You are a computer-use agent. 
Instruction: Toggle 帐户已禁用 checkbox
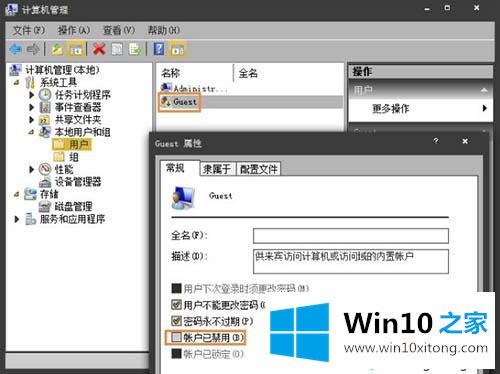point(176,337)
